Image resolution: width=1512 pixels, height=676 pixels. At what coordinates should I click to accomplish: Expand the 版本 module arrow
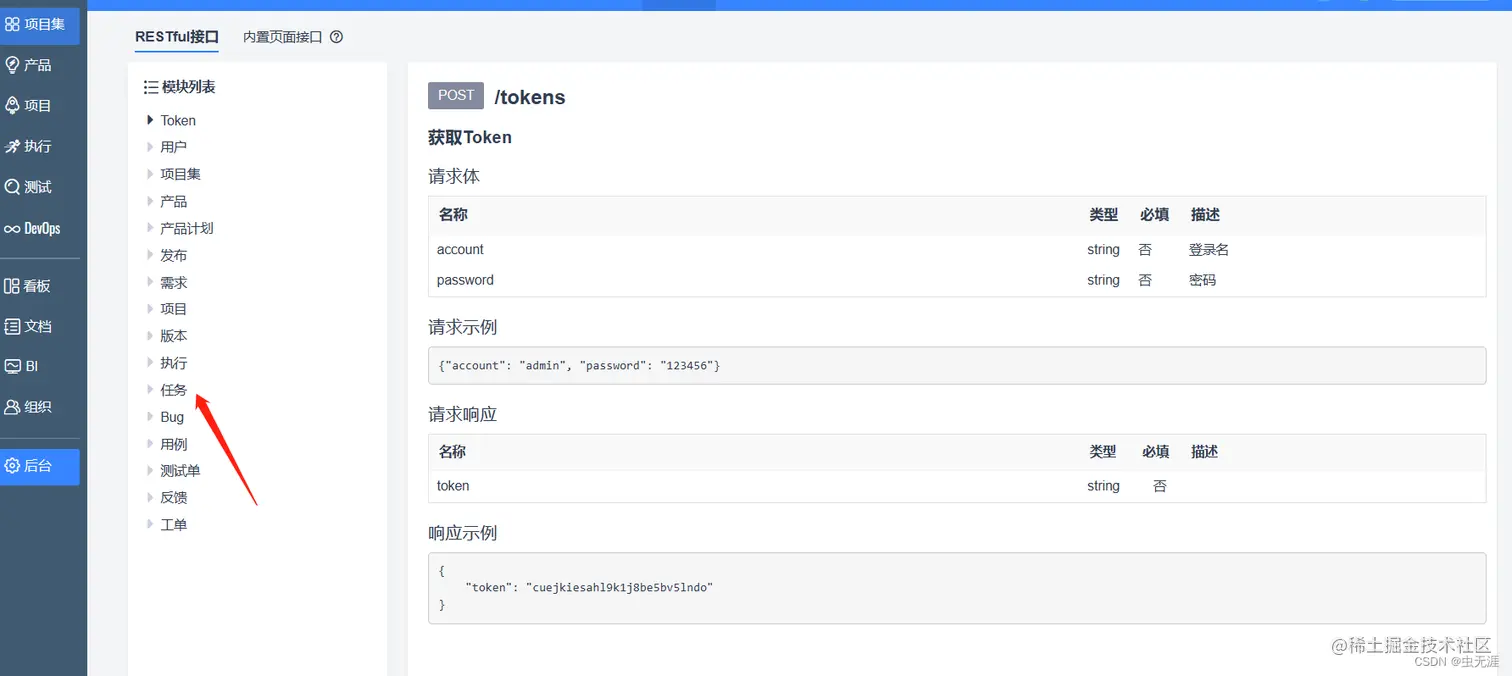click(150, 336)
